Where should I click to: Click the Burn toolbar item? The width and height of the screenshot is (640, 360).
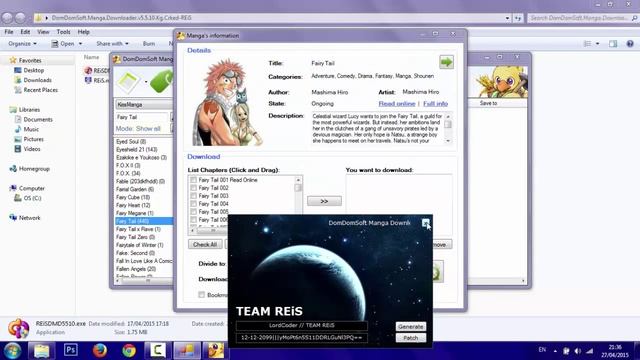149,43
